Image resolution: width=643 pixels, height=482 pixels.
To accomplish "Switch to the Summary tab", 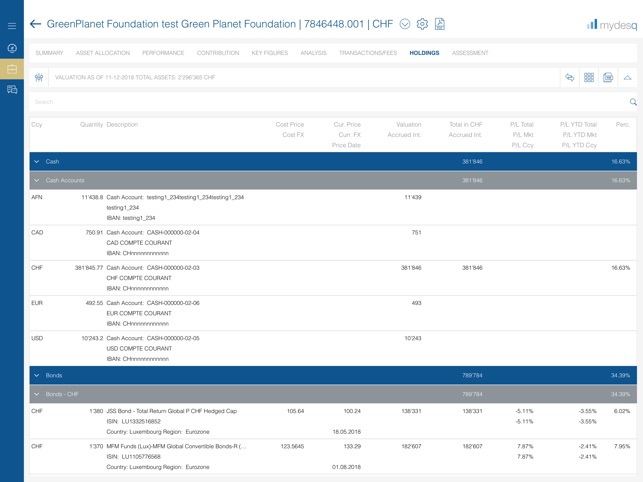I will click(x=49, y=53).
